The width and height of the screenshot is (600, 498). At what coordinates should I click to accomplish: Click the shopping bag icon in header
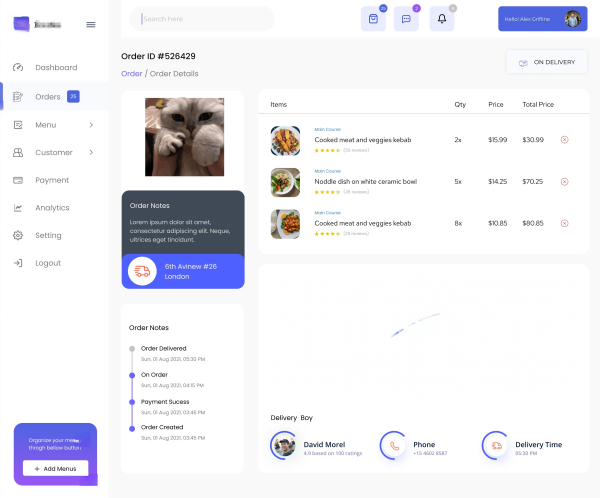[x=373, y=19]
